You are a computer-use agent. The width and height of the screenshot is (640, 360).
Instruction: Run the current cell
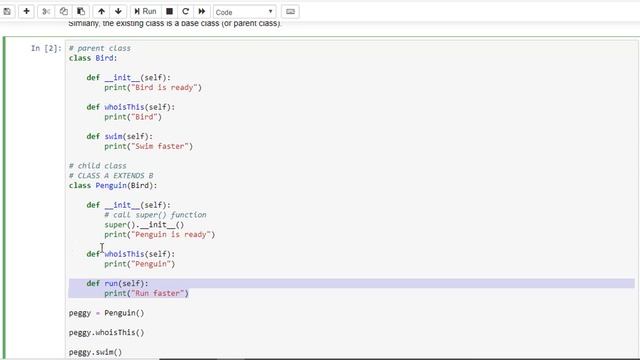click(145, 11)
